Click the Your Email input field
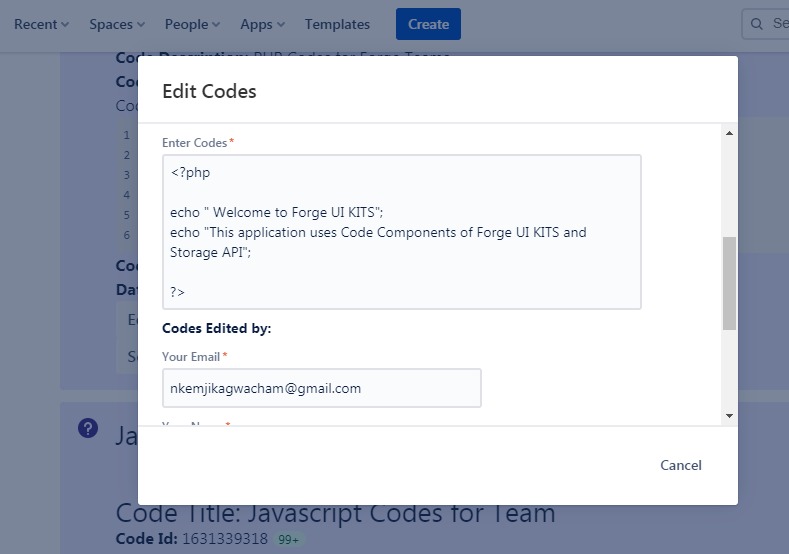The height and width of the screenshot is (554, 789). (322, 388)
